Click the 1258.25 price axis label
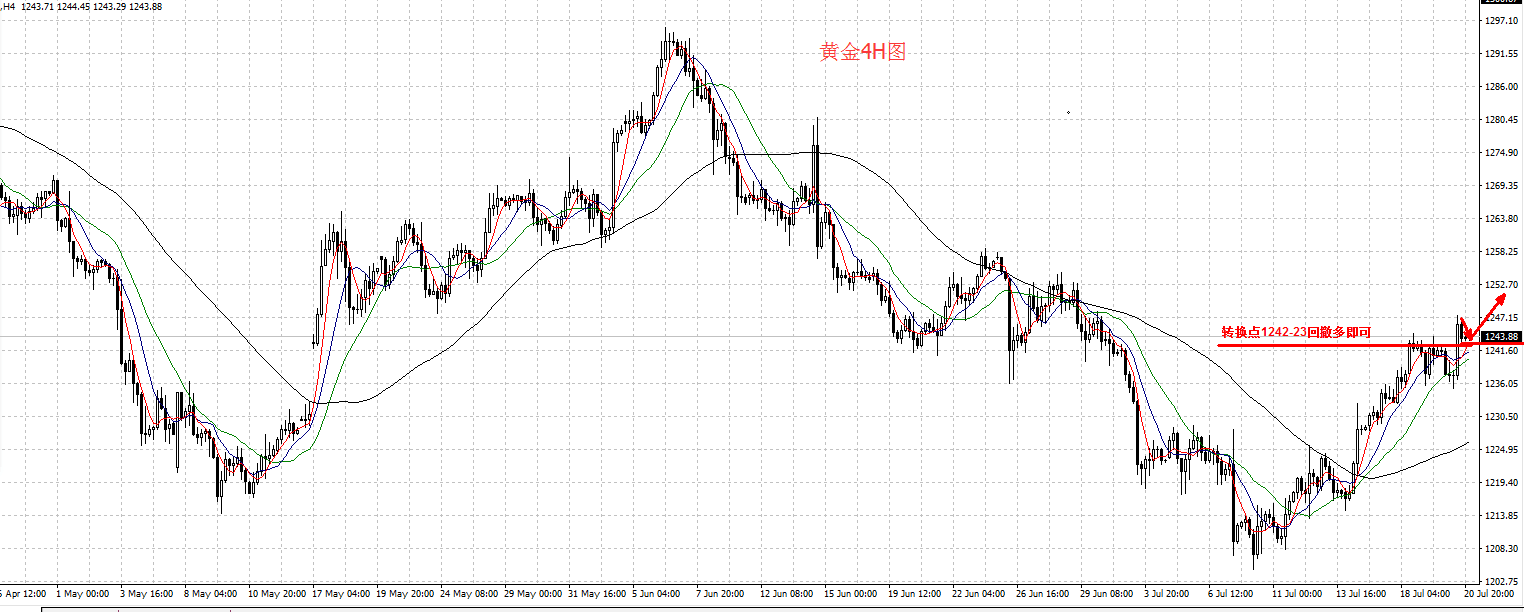 [x=1503, y=251]
